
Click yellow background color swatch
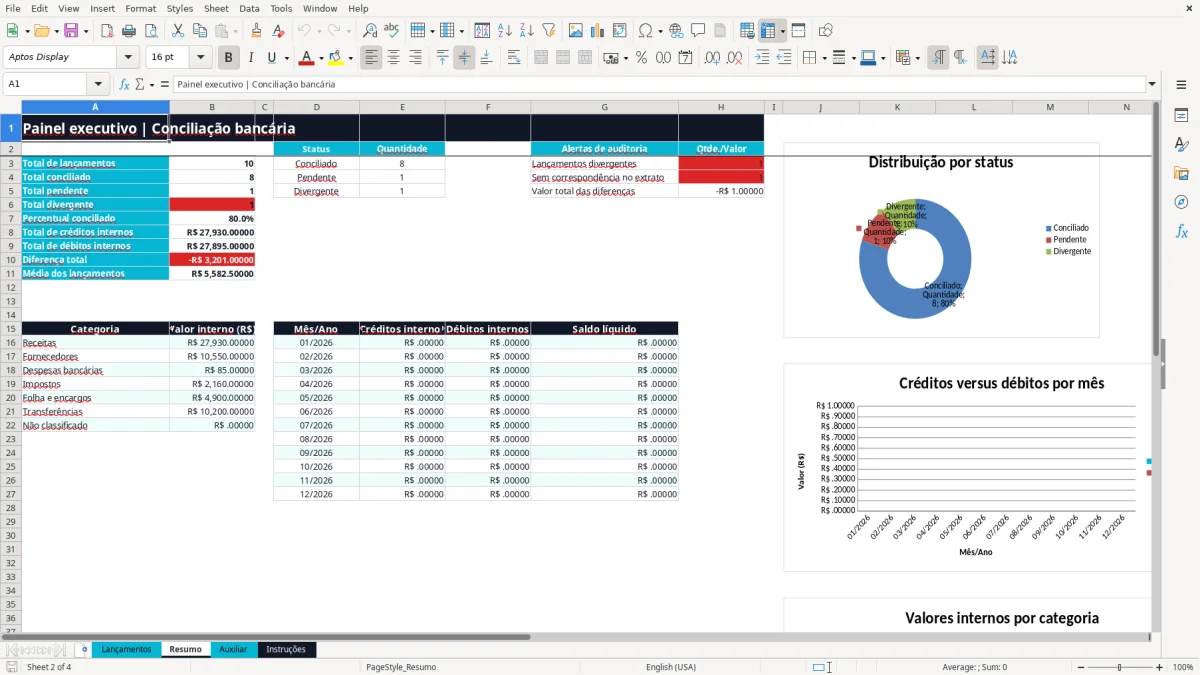point(336,58)
